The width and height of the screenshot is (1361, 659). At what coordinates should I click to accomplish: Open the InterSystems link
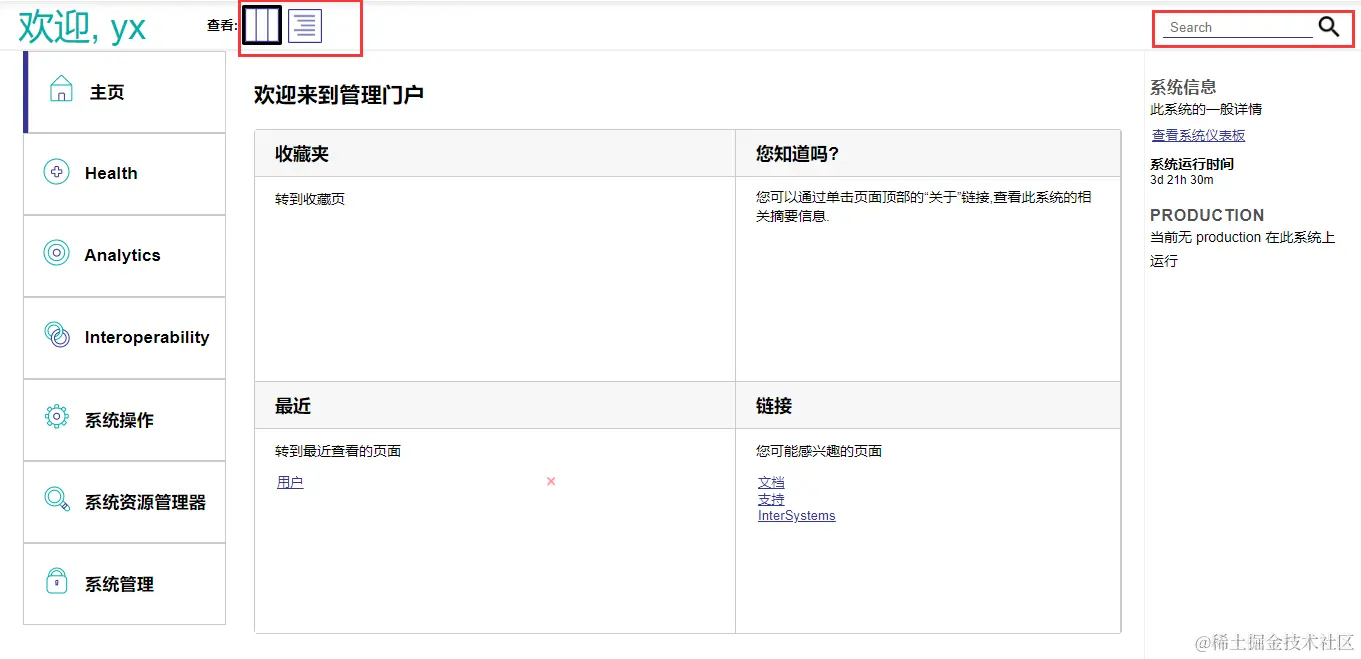tap(797, 516)
